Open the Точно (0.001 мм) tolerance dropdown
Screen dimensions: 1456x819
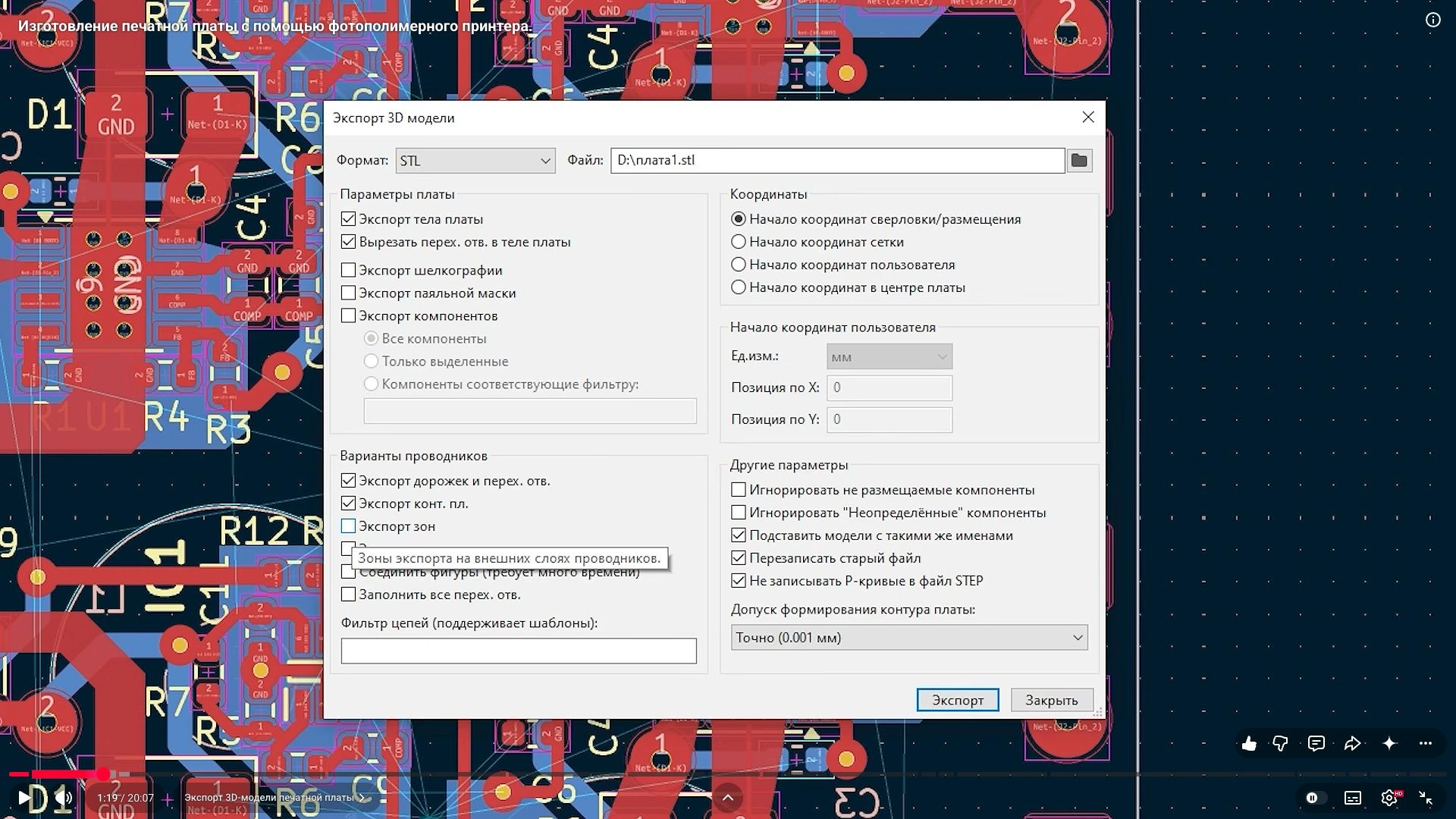(x=909, y=638)
